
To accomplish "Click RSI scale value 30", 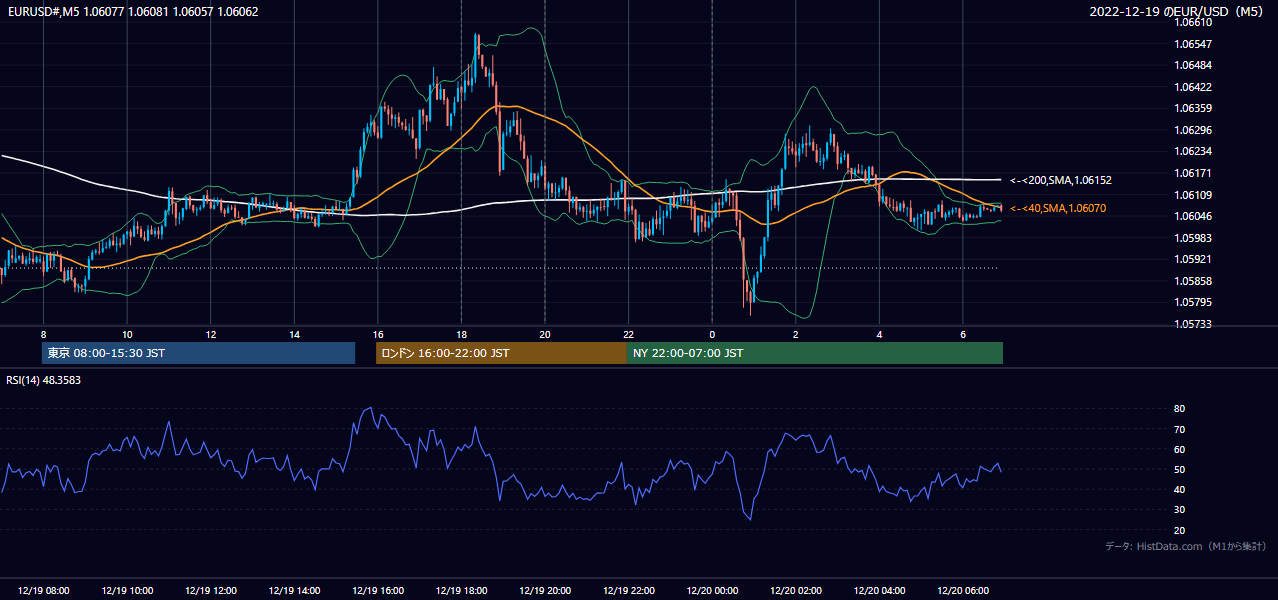I will click(x=1179, y=510).
